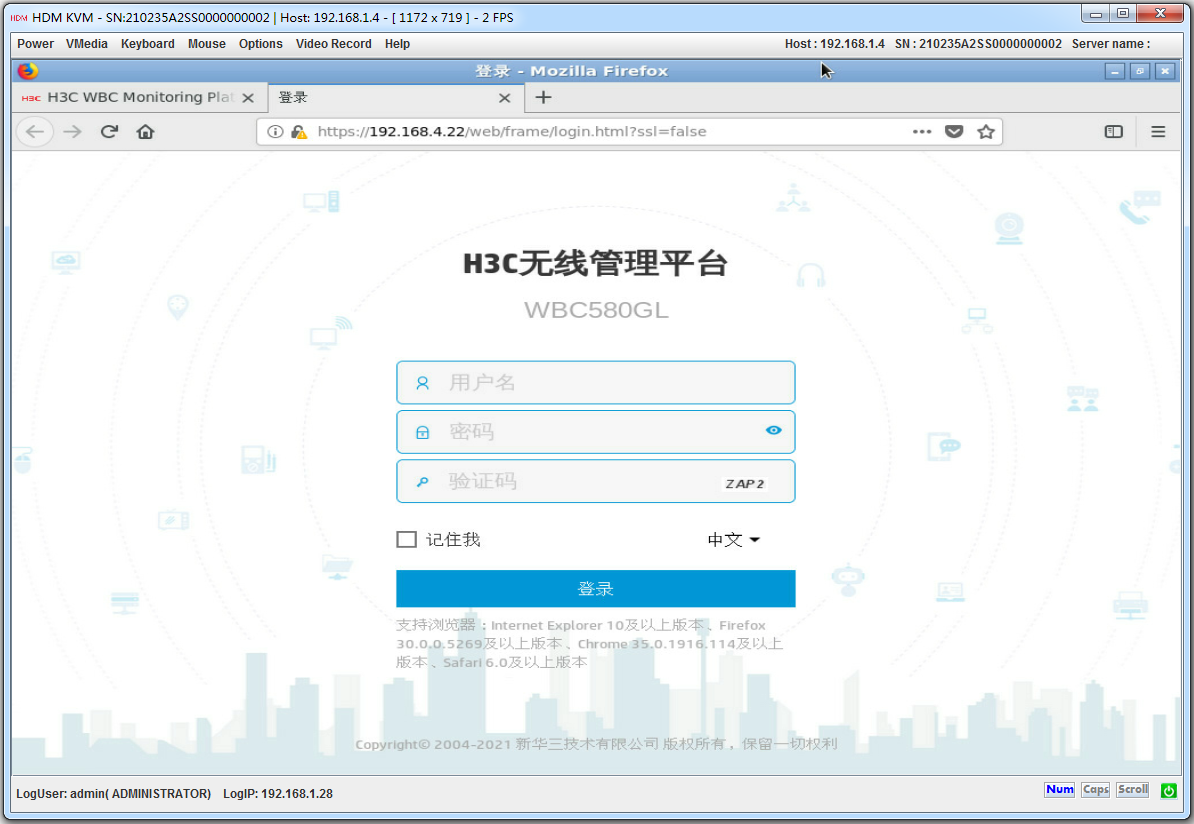Save page to Pocket
The image size is (1194, 824).
[954, 132]
